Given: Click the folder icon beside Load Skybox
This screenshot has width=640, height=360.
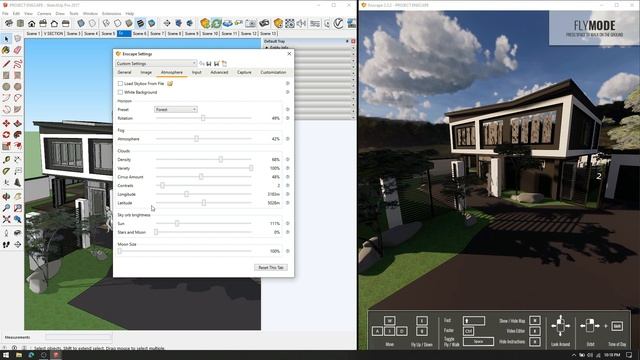Looking at the screenshot, I should pyautogui.click(x=170, y=83).
